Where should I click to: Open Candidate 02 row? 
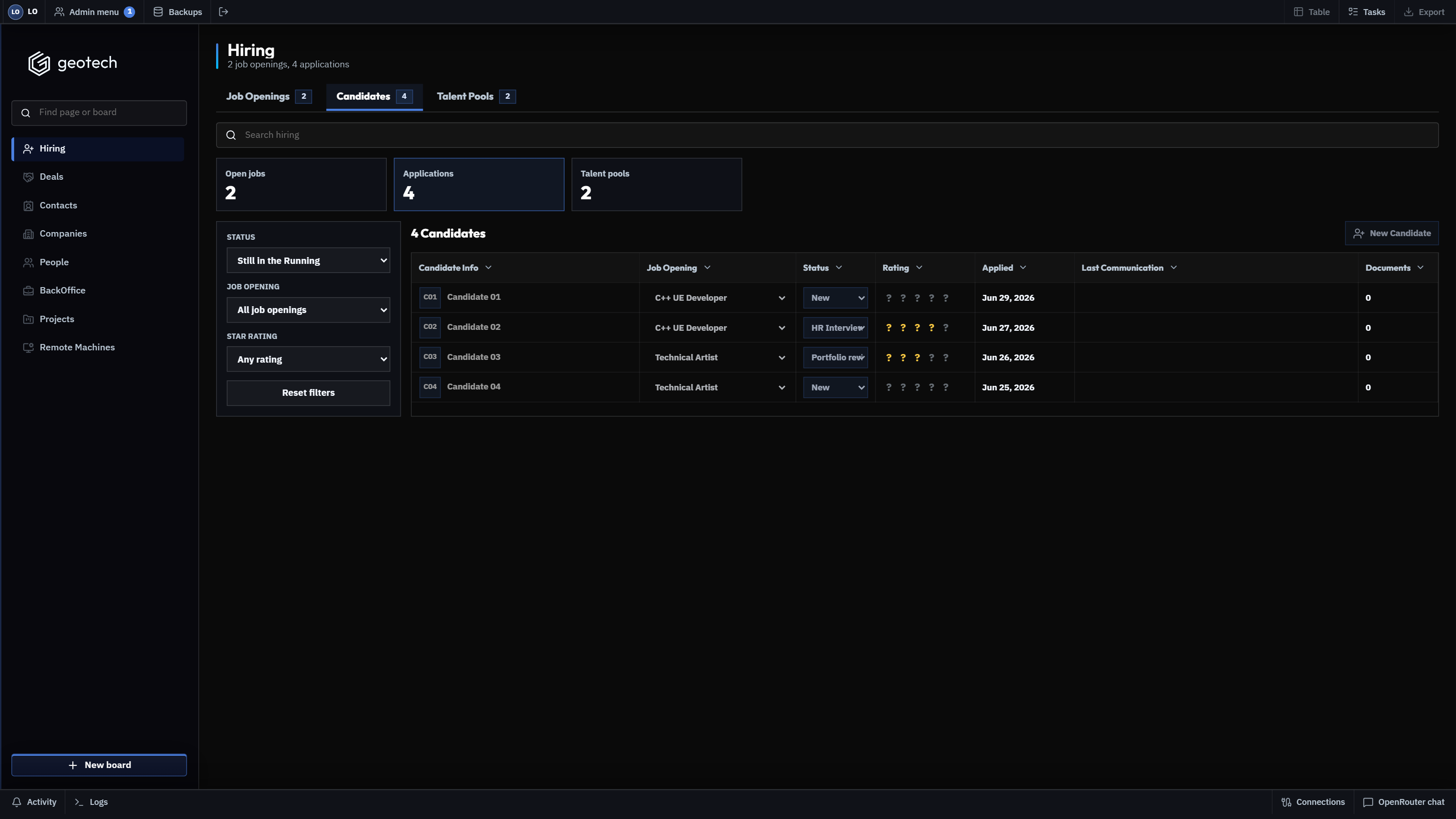pyautogui.click(x=925, y=328)
